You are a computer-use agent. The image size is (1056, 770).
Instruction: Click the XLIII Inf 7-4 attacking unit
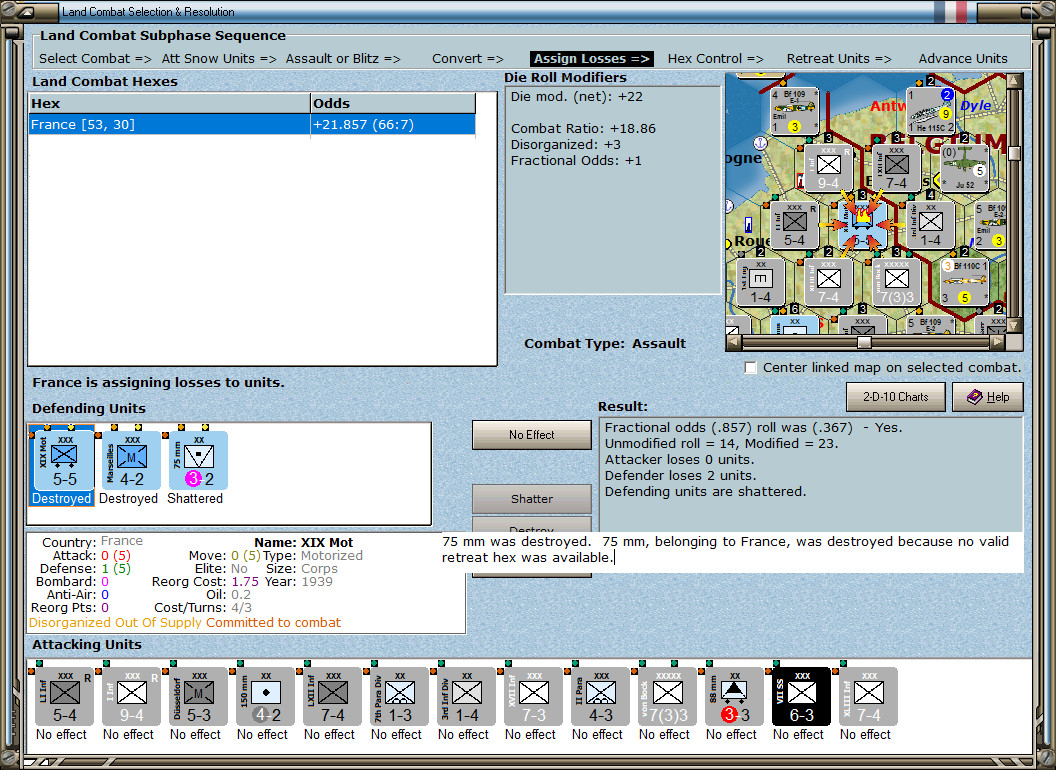(868, 697)
